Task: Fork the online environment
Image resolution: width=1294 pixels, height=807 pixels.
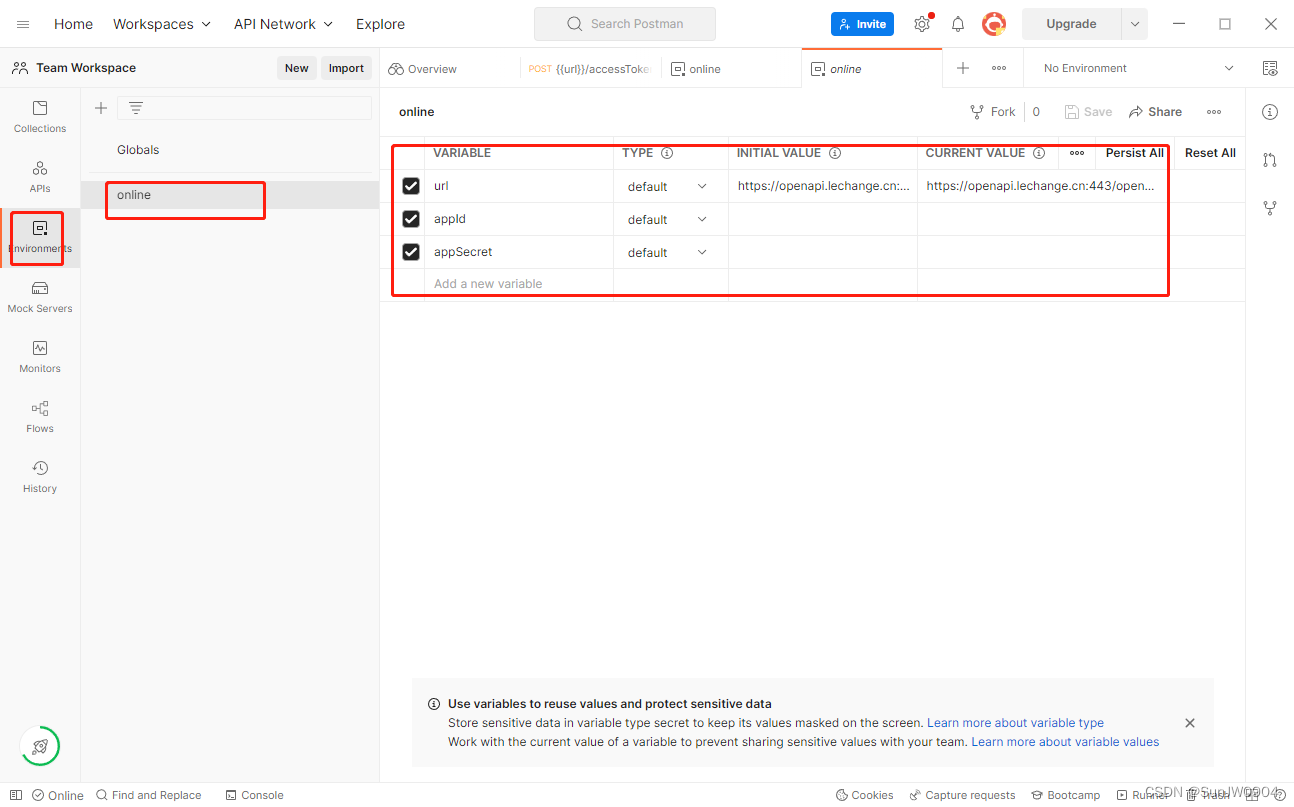Action: pyautogui.click(x=993, y=112)
